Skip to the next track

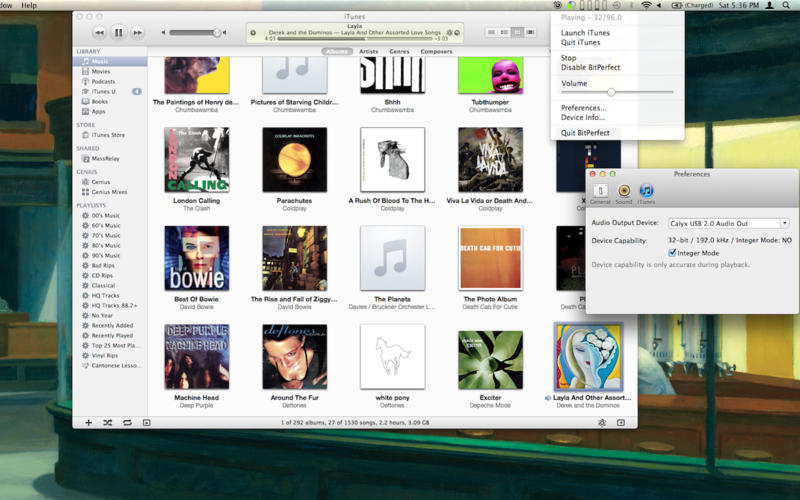click(x=138, y=32)
